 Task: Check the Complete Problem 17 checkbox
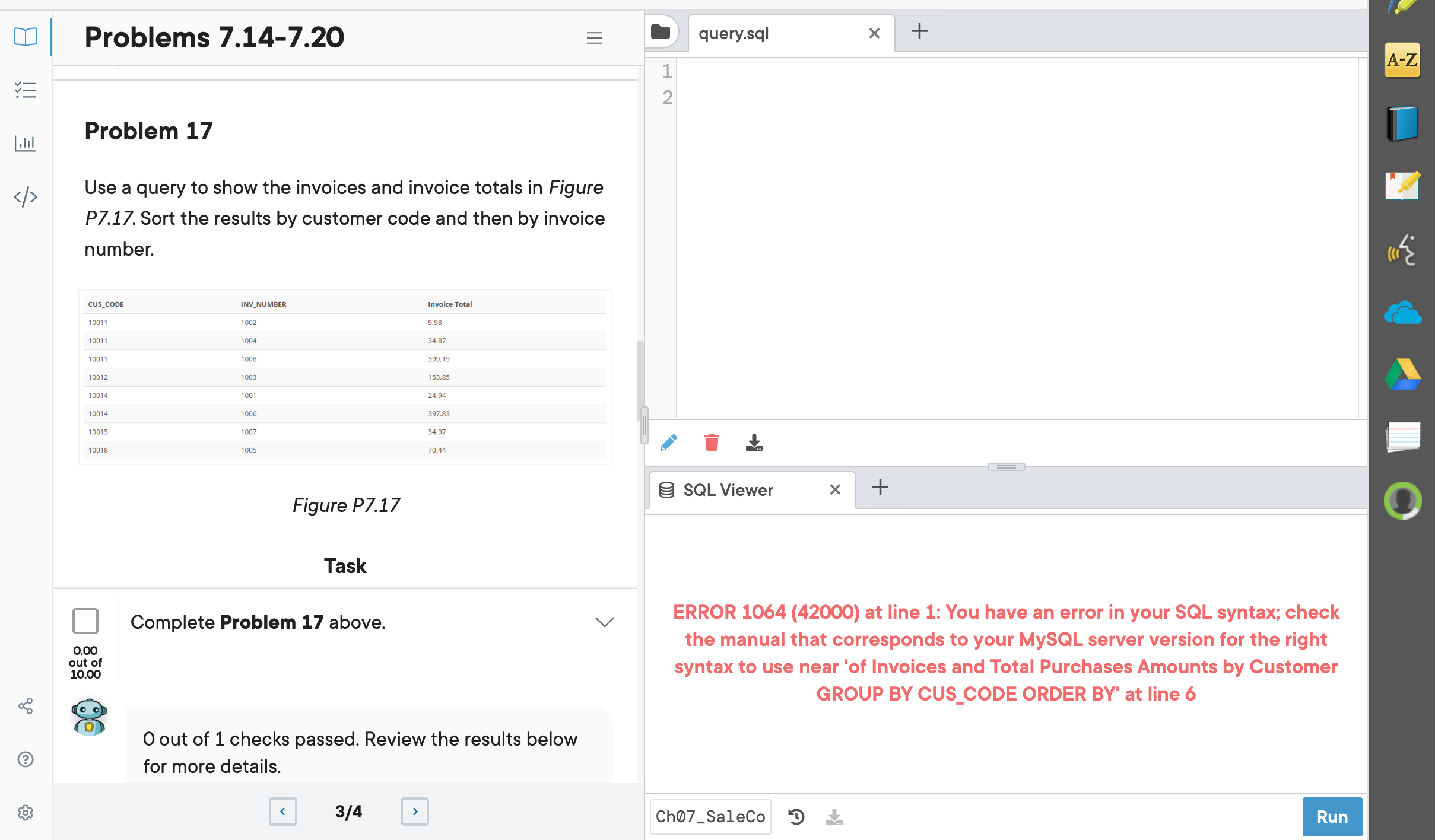pyautogui.click(x=85, y=621)
